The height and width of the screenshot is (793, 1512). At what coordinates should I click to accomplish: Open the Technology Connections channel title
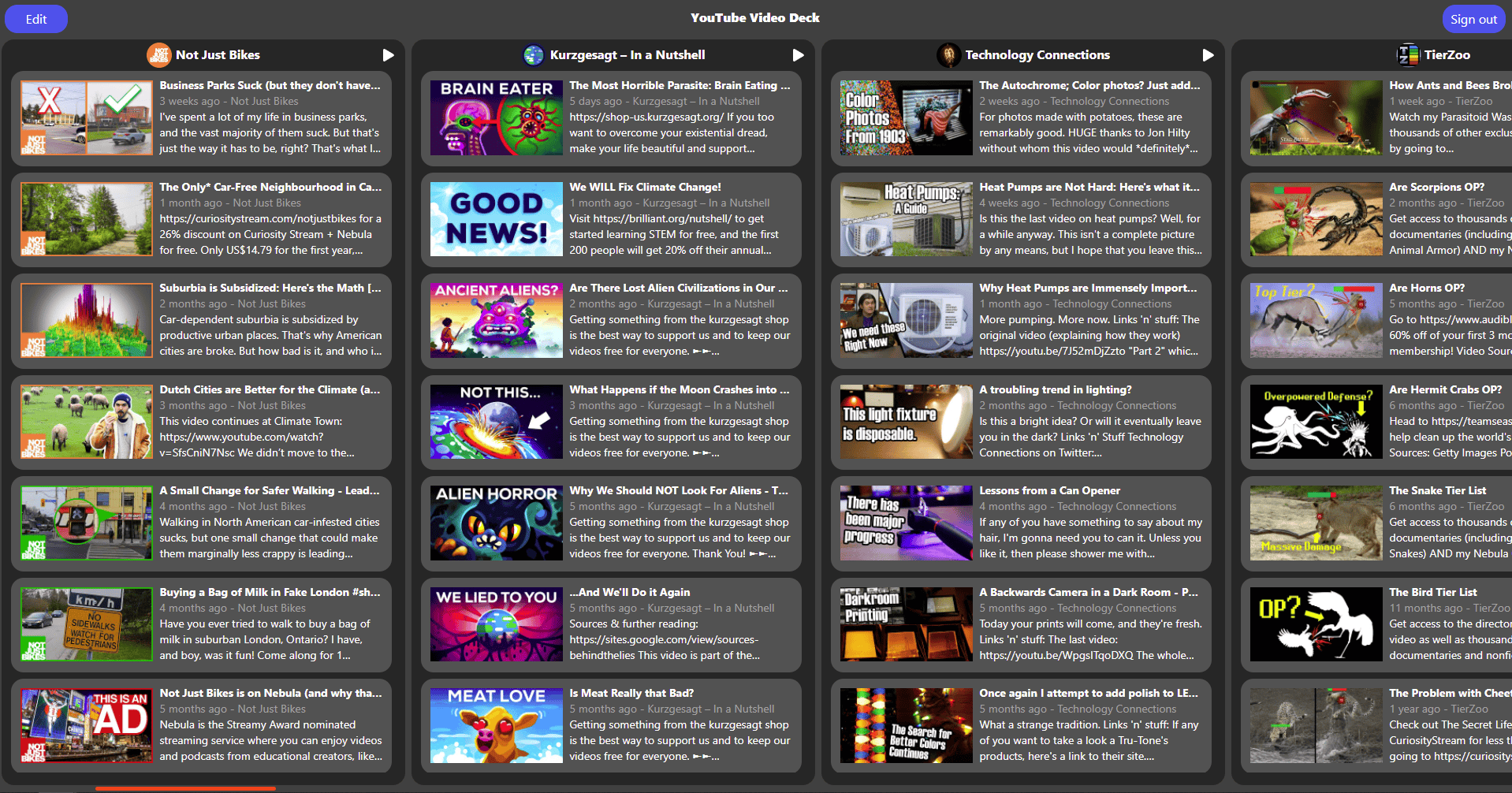pos(1037,55)
